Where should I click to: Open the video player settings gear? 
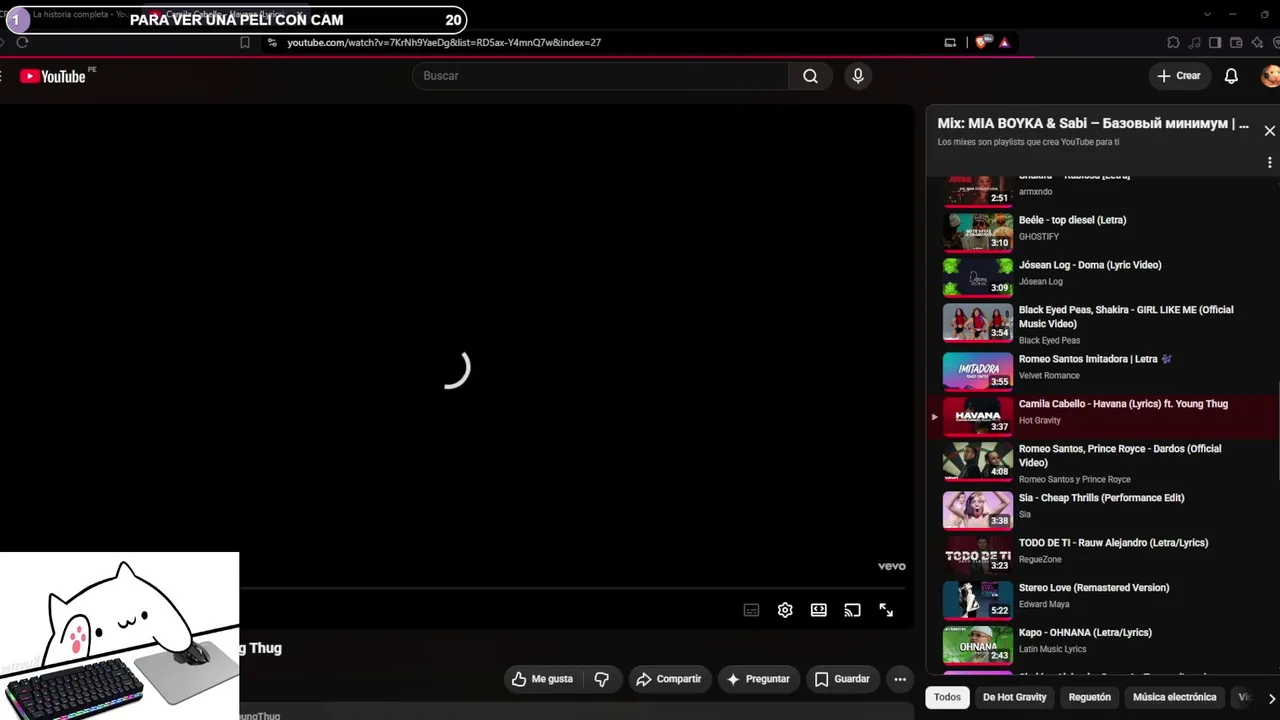point(785,610)
